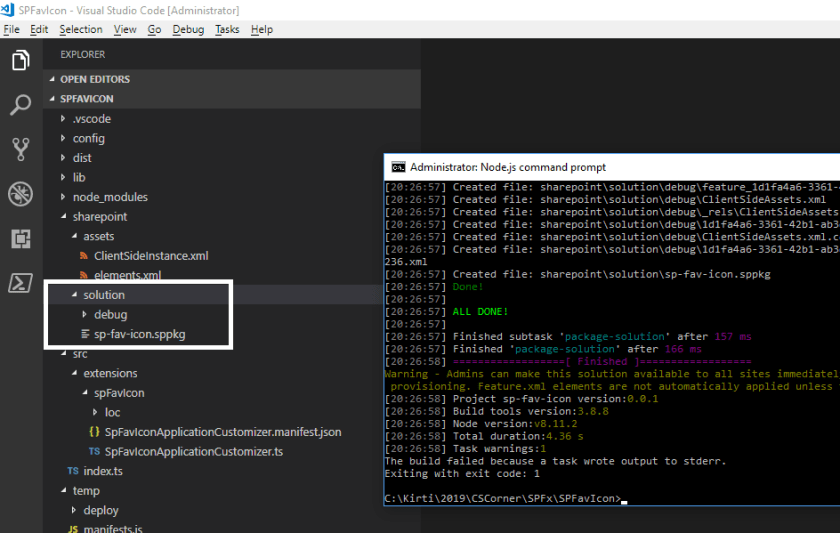Expand the debug folder under solution
Image resolution: width=840 pixels, height=533 pixels.
[110, 315]
